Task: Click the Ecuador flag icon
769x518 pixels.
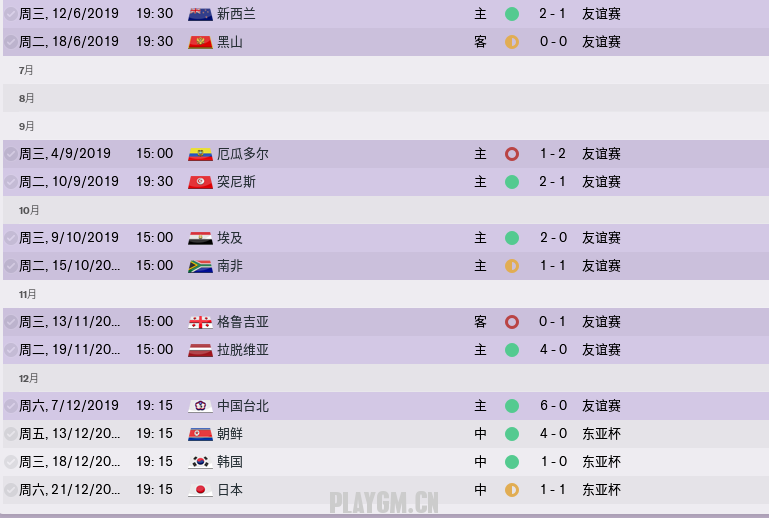Action: tap(200, 154)
